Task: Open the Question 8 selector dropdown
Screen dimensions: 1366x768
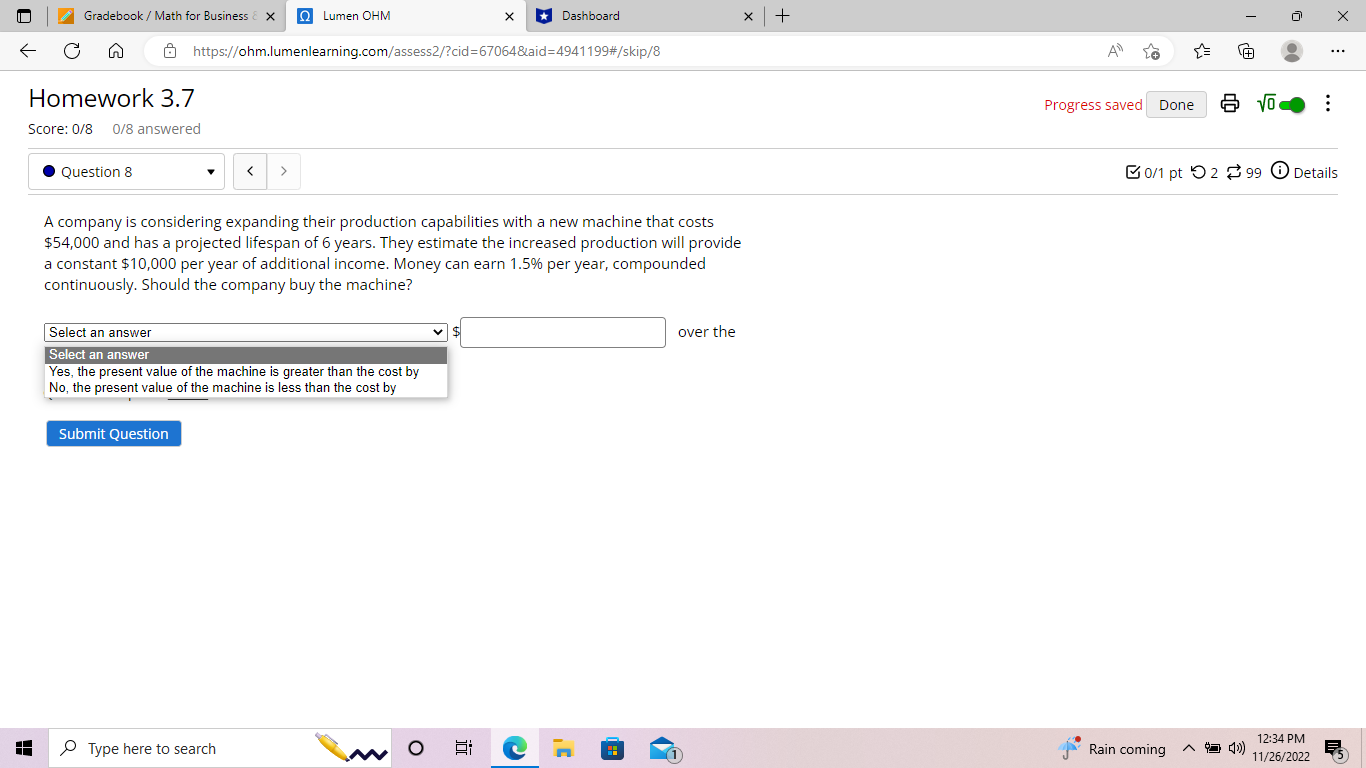Action: tap(126, 172)
